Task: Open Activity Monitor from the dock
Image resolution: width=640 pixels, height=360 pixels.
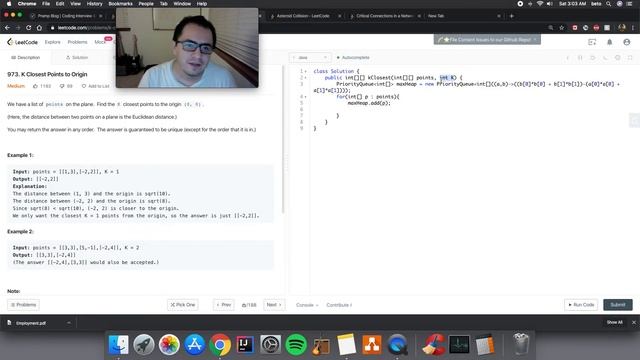Action: (x=459, y=345)
